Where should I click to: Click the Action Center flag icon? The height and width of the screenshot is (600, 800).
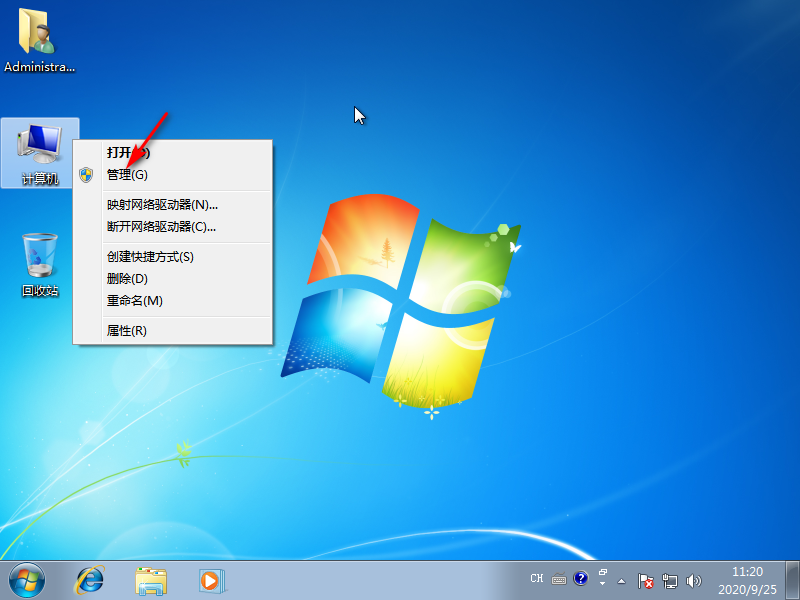point(647,580)
